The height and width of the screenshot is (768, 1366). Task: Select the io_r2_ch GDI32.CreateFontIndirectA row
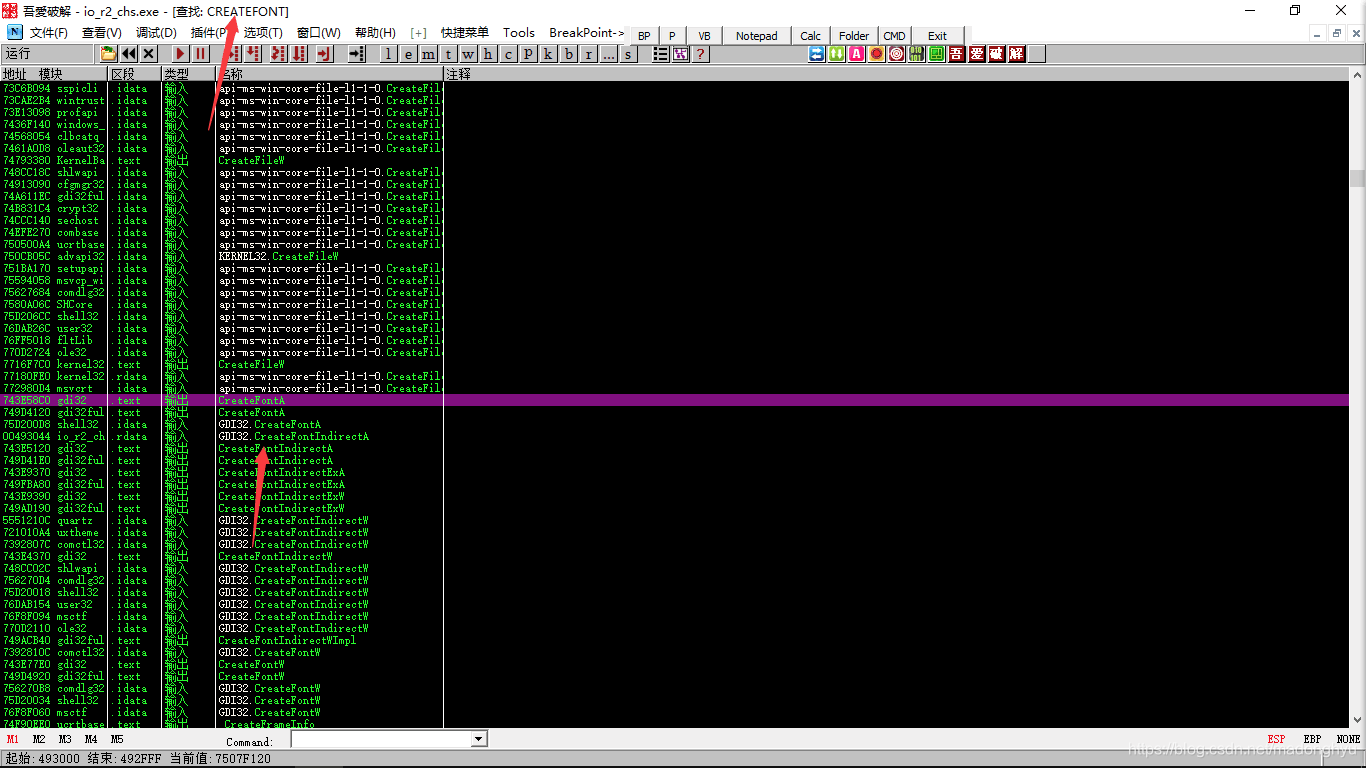pyautogui.click(x=675, y=436)
